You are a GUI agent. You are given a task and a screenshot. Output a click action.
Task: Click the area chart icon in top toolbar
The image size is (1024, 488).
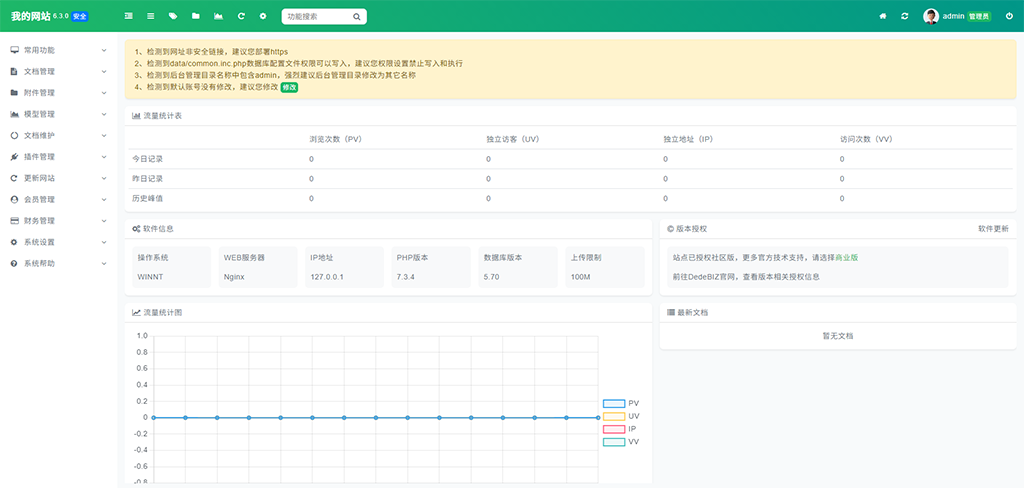(218, 17)
